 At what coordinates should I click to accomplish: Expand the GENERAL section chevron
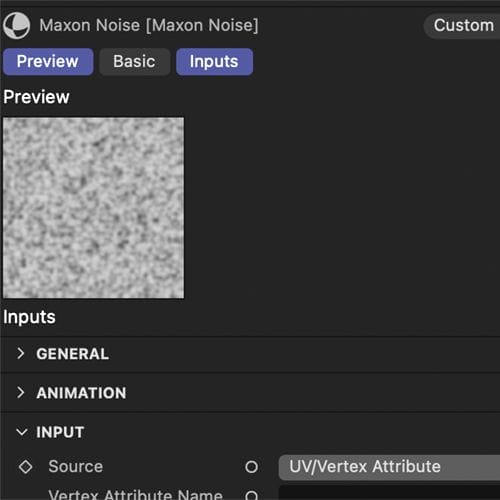point(21,353)
